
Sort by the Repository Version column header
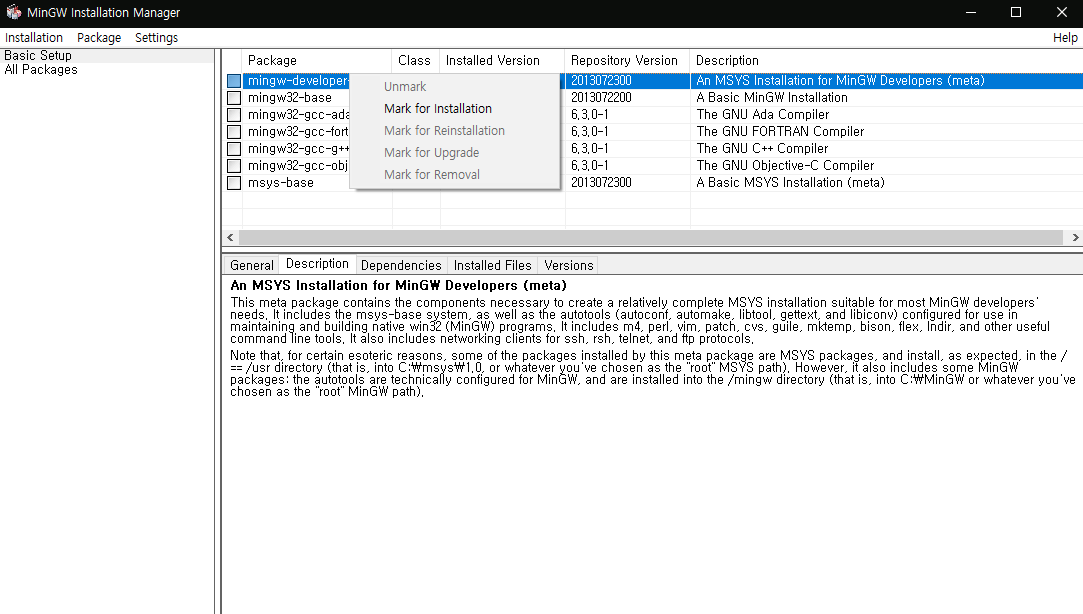[627, 61]
